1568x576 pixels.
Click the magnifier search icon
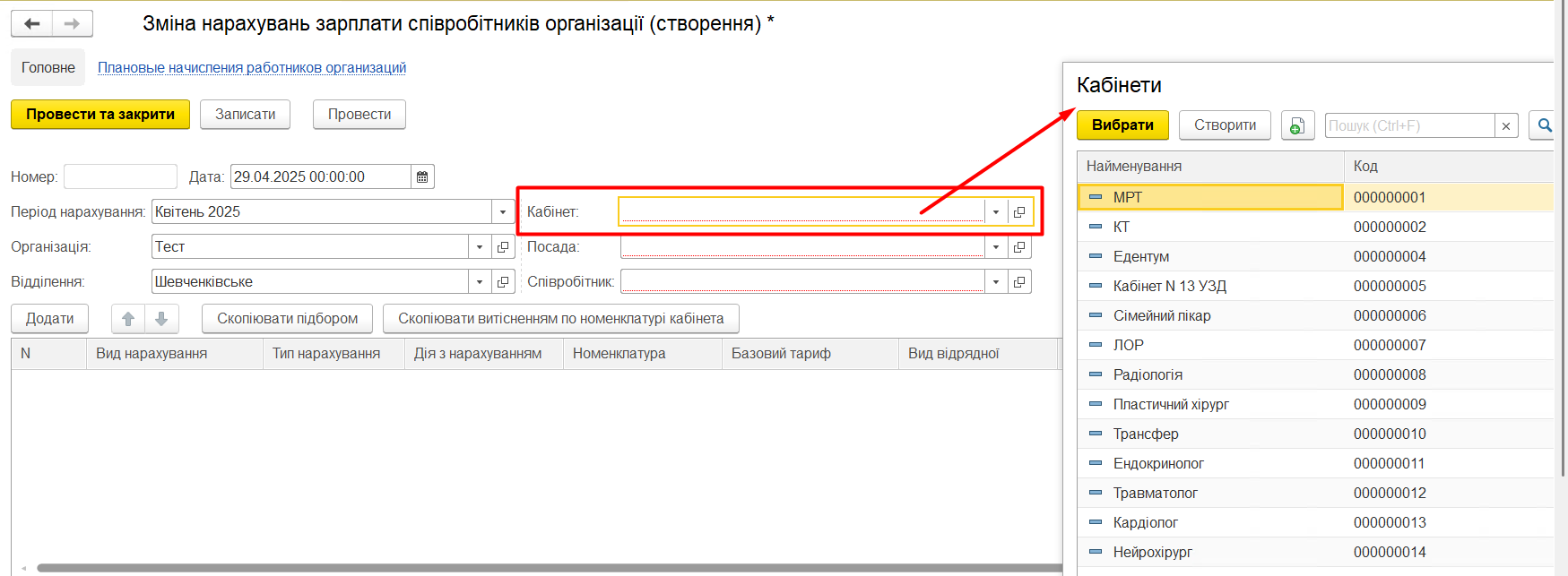pyautogui.click(x=1544, y=126)
